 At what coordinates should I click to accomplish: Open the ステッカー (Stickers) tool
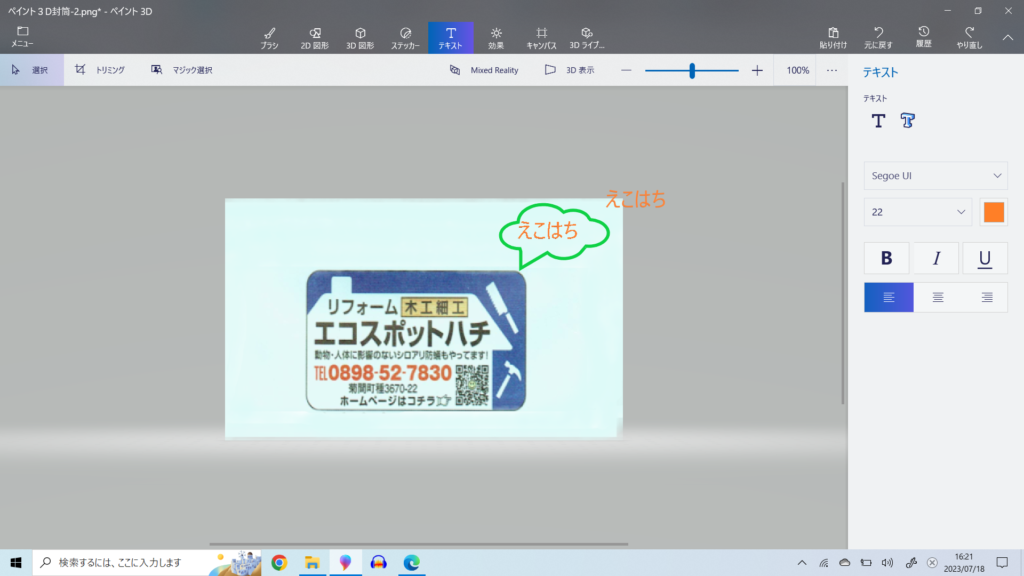[x=405, y=38]
